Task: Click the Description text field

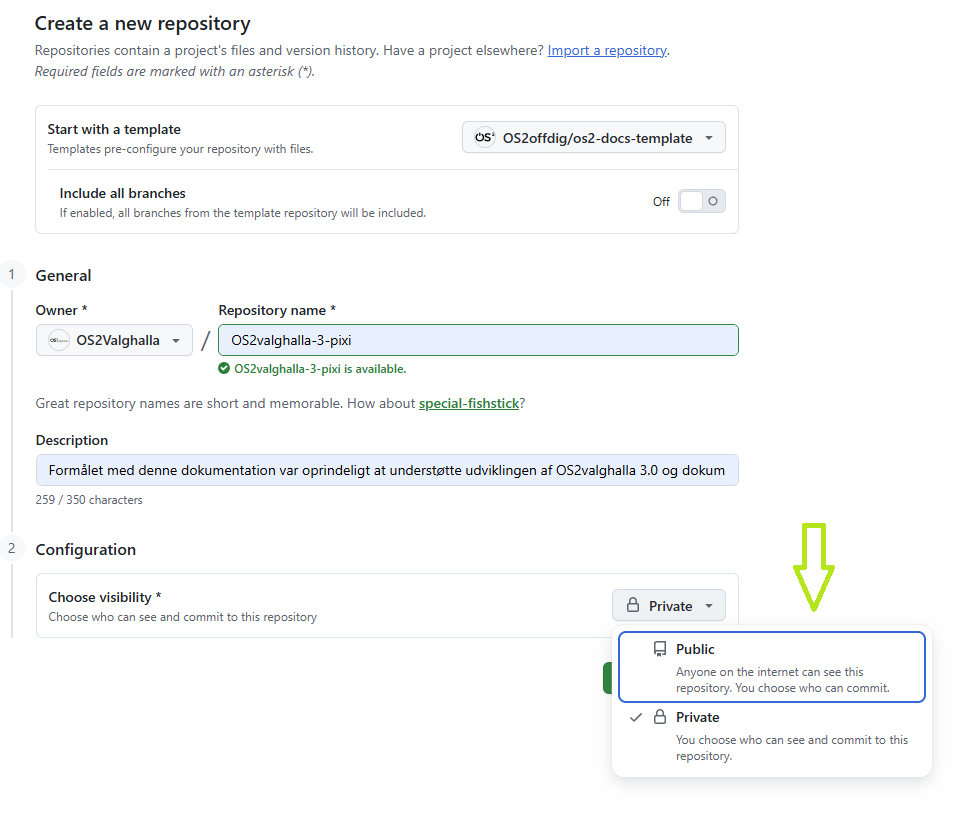Action: (387, 471)
